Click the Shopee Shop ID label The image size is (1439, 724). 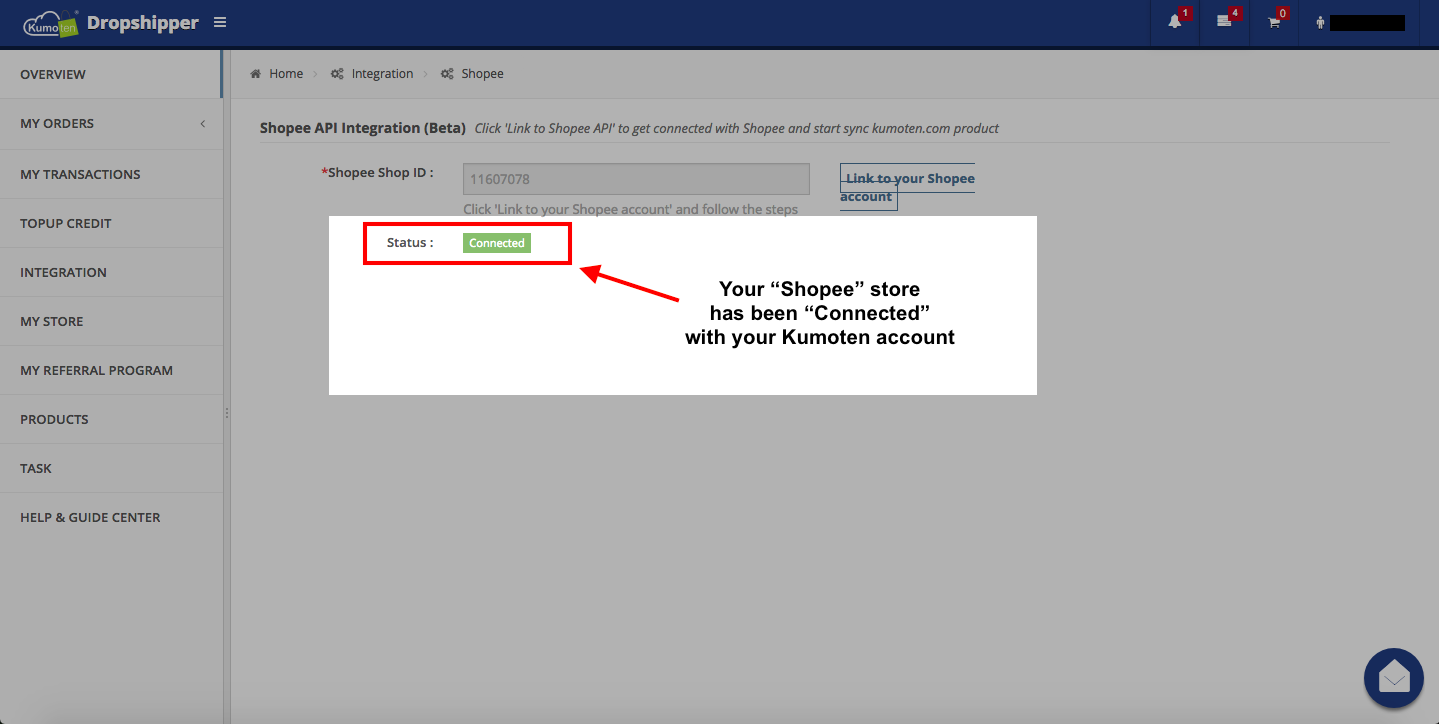377,173
